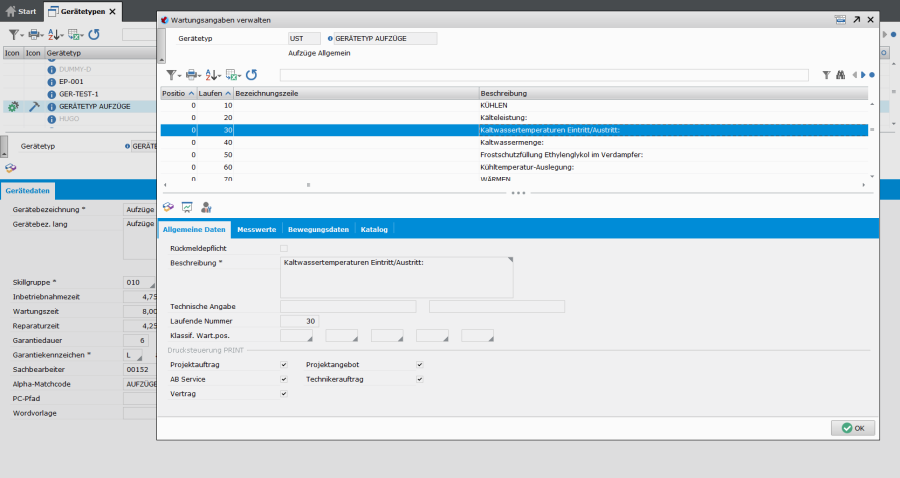Open the filter dropdown in the dialog toolbar

[x=171, y=74]
